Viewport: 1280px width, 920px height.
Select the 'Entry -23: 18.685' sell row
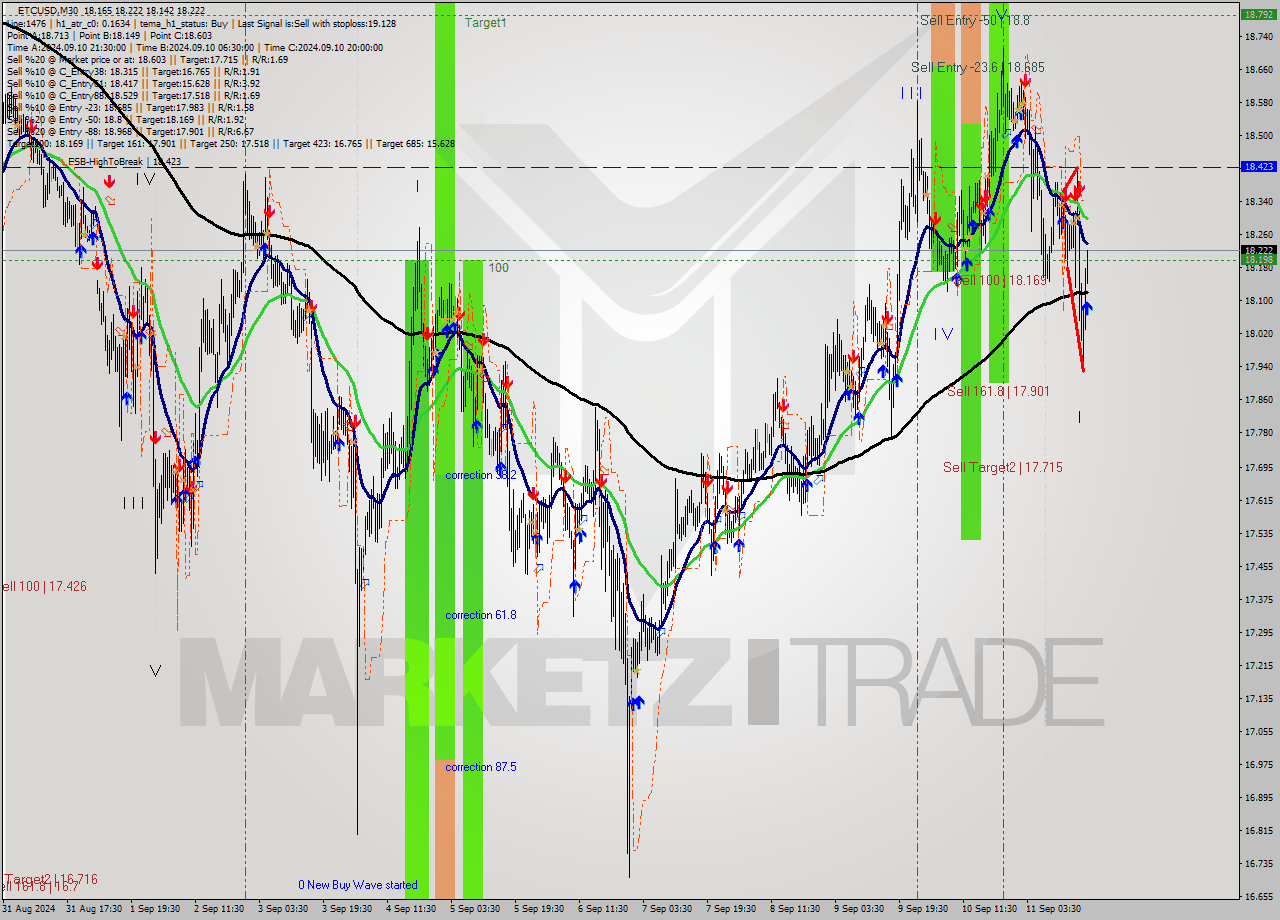(130, 107)
